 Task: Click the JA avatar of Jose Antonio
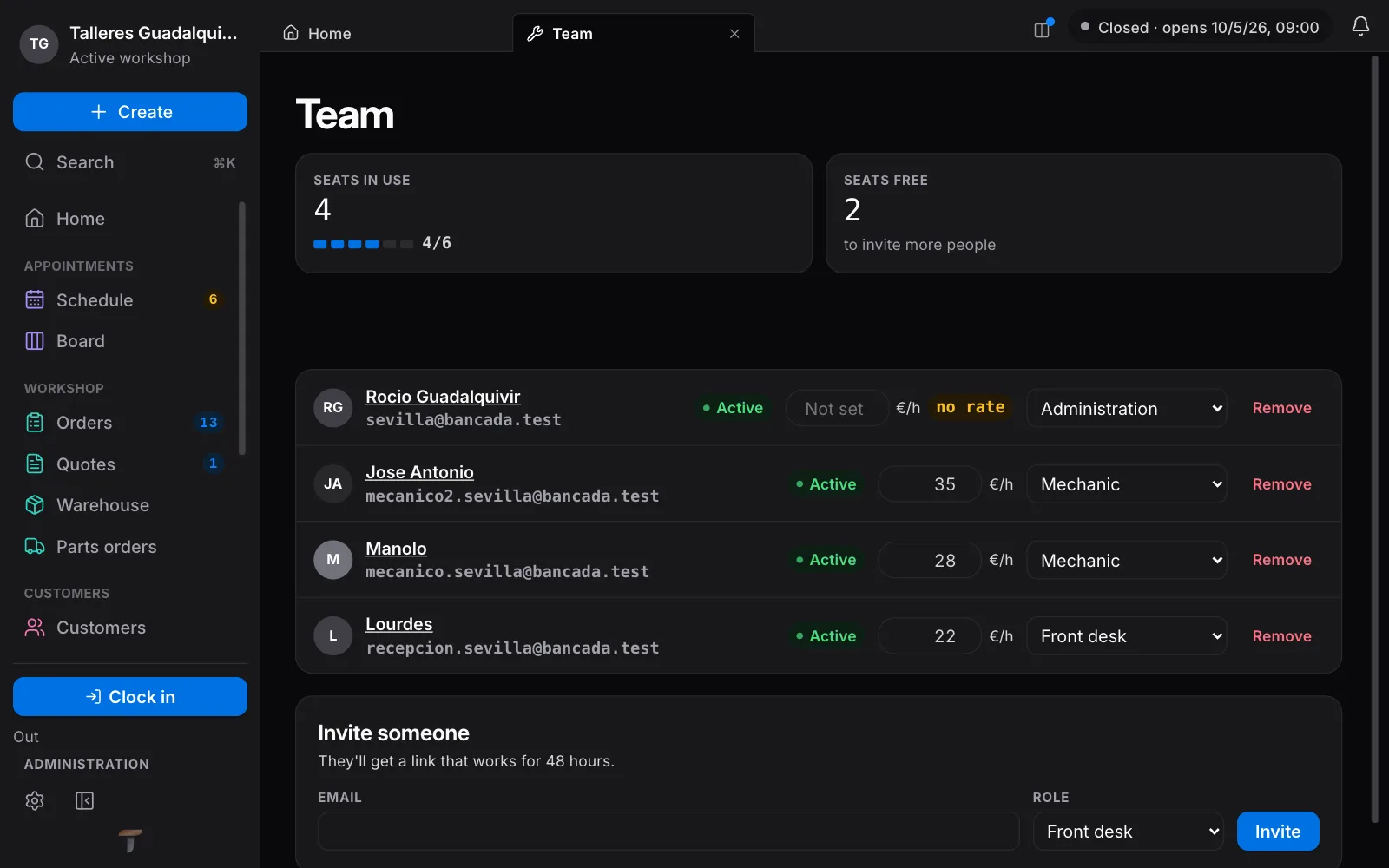coord(333,484)
